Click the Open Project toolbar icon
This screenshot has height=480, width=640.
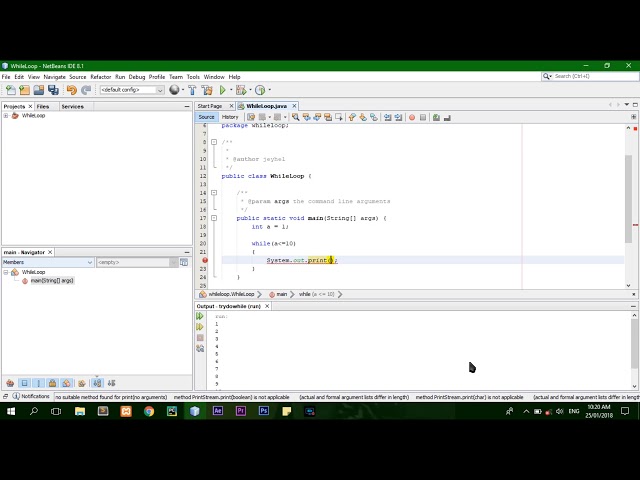click(39, 90)
